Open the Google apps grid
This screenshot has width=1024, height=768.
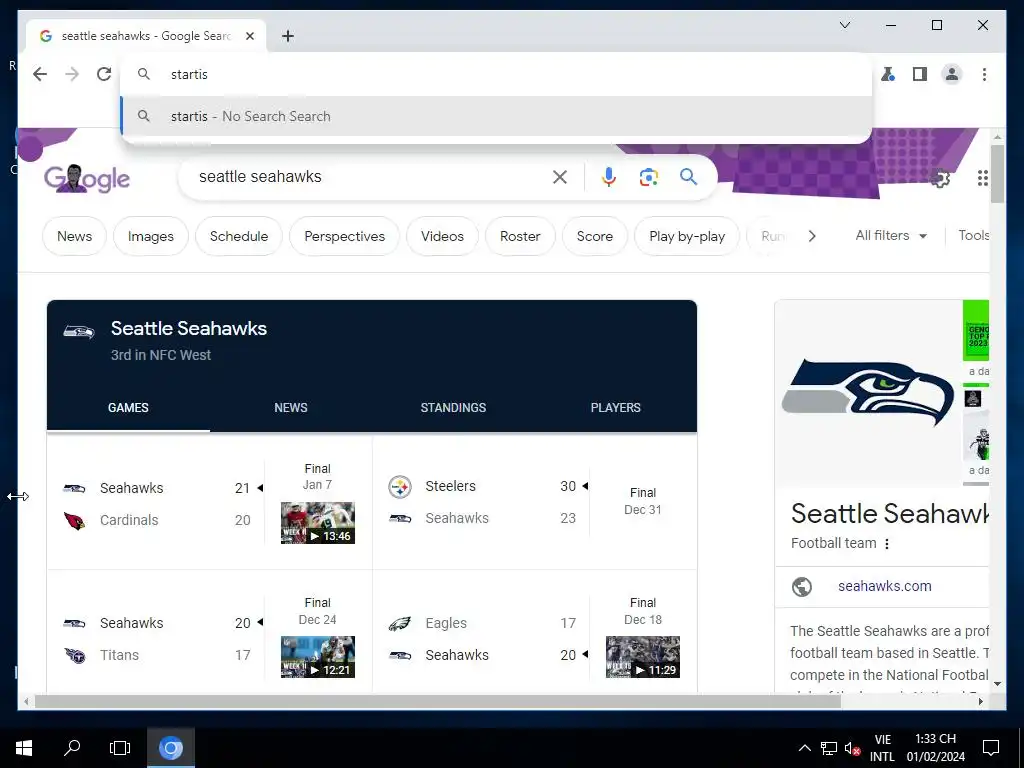point(982,178)
